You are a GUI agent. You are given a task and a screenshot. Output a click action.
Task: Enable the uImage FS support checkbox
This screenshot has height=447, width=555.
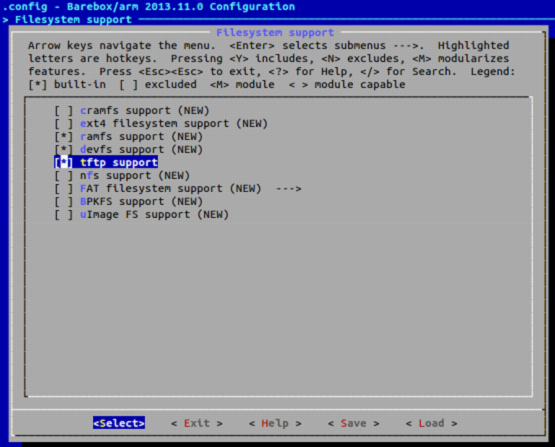64,215
